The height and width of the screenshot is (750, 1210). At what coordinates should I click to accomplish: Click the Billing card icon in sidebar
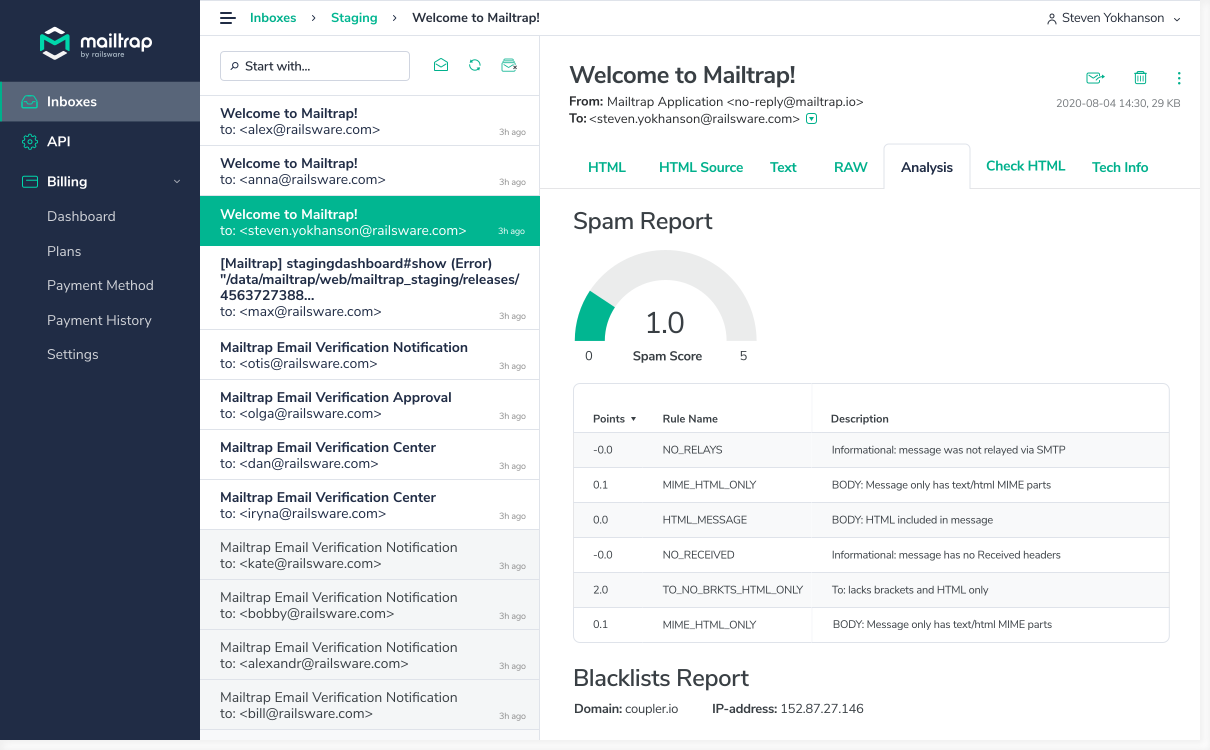point(29,182)
